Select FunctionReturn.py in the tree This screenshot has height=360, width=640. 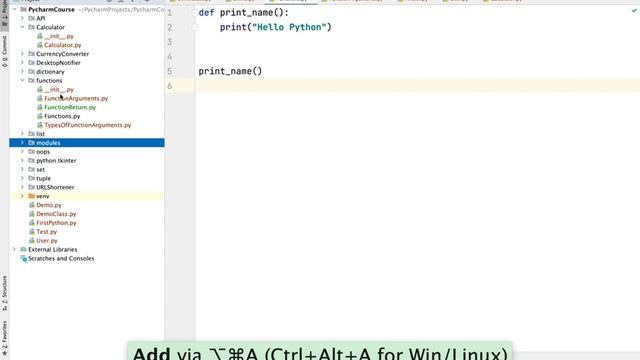[70, 107]
